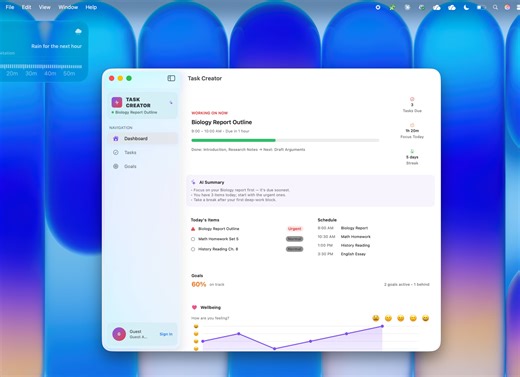520x377 pixels.
Task: Select the 9:00 AM Biology Report schedule entry
Action: [x=343, y=228]
